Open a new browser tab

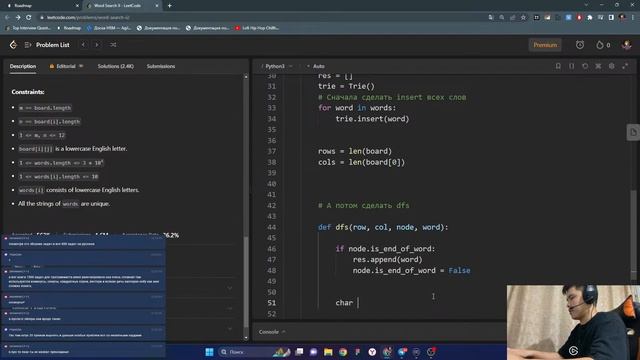coord(169,6)
